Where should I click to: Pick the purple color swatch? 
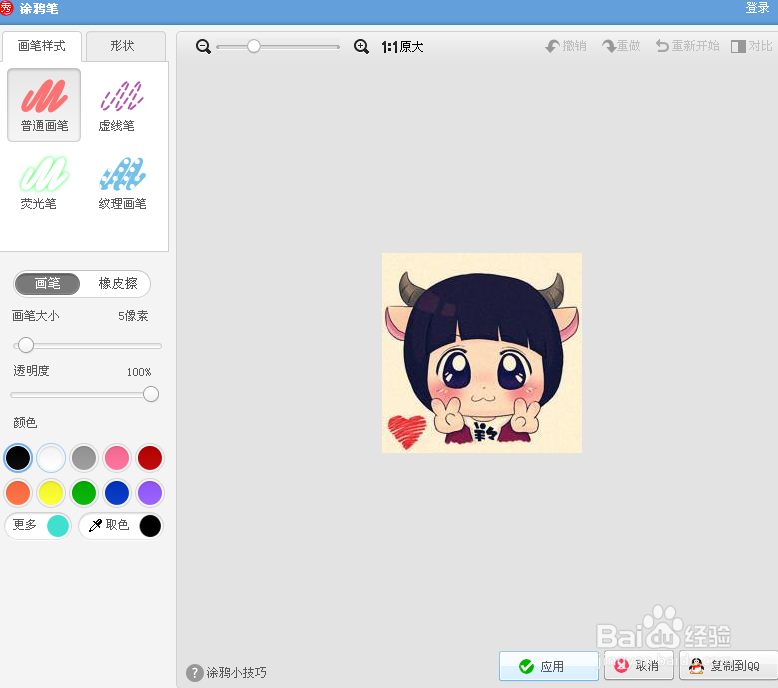150,493
